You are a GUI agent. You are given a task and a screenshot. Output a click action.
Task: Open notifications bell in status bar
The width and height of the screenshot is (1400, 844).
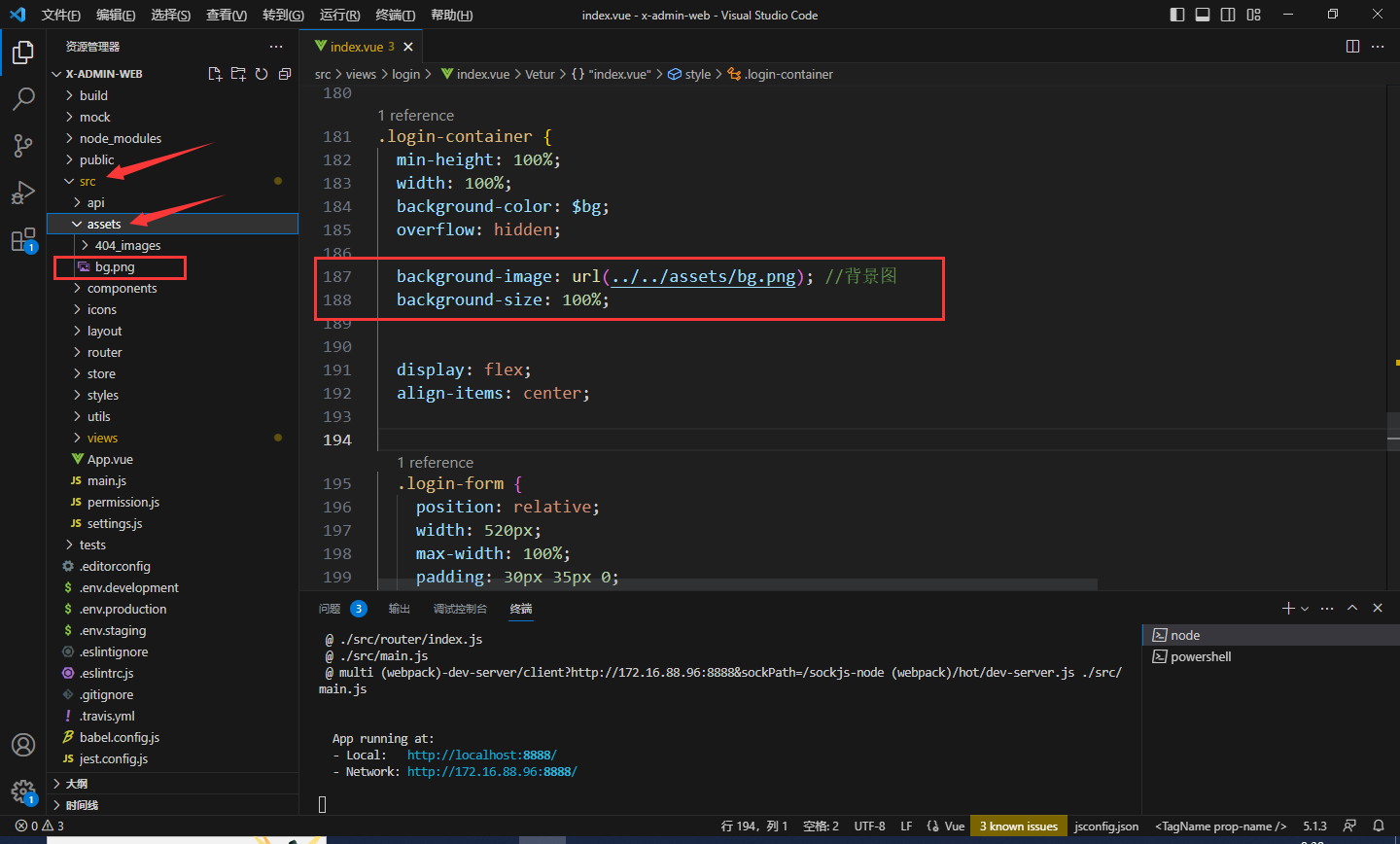(x=1378, y=826)
